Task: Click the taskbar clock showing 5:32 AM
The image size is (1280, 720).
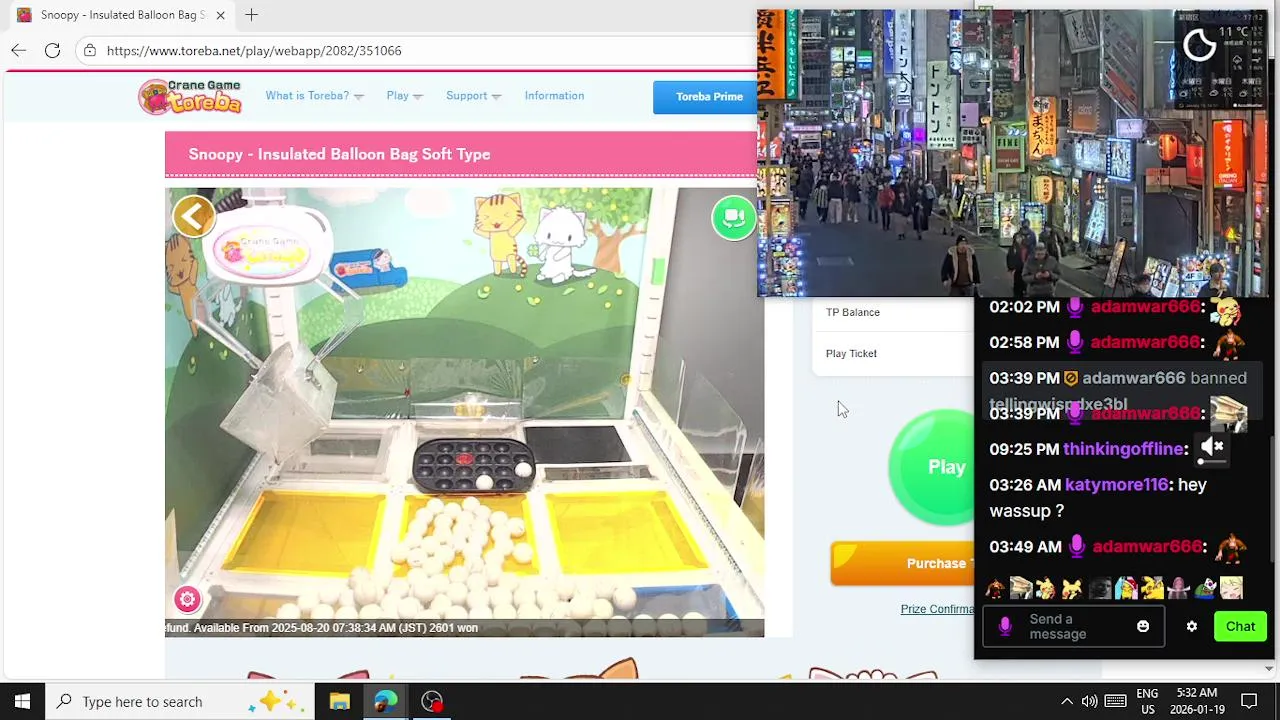Action: tap(1196, 701)
